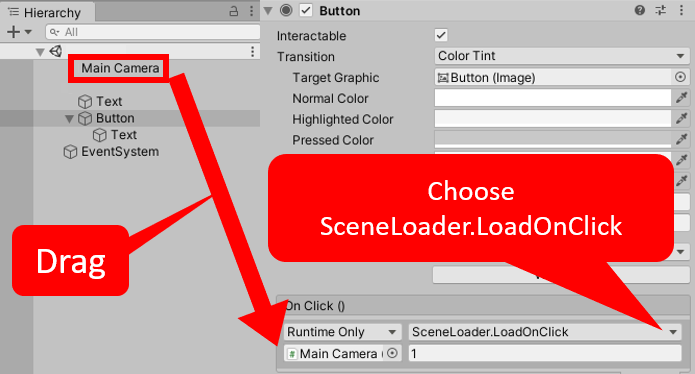Pick Highlighted Color with eyedropper

click(x=681, y=118)
